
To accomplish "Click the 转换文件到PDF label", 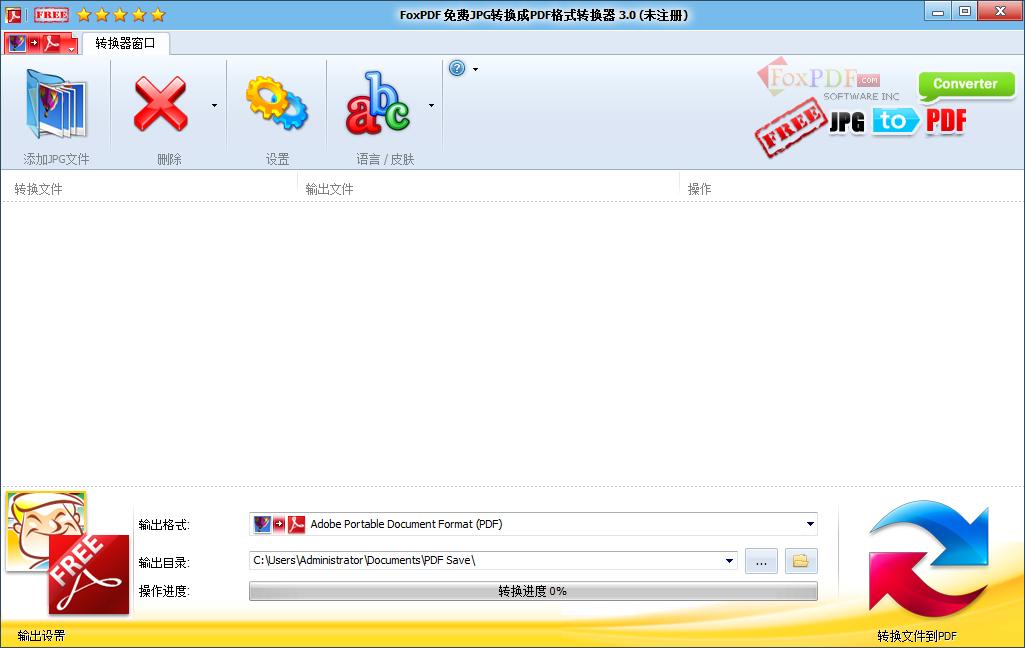I will coord(917,636).
